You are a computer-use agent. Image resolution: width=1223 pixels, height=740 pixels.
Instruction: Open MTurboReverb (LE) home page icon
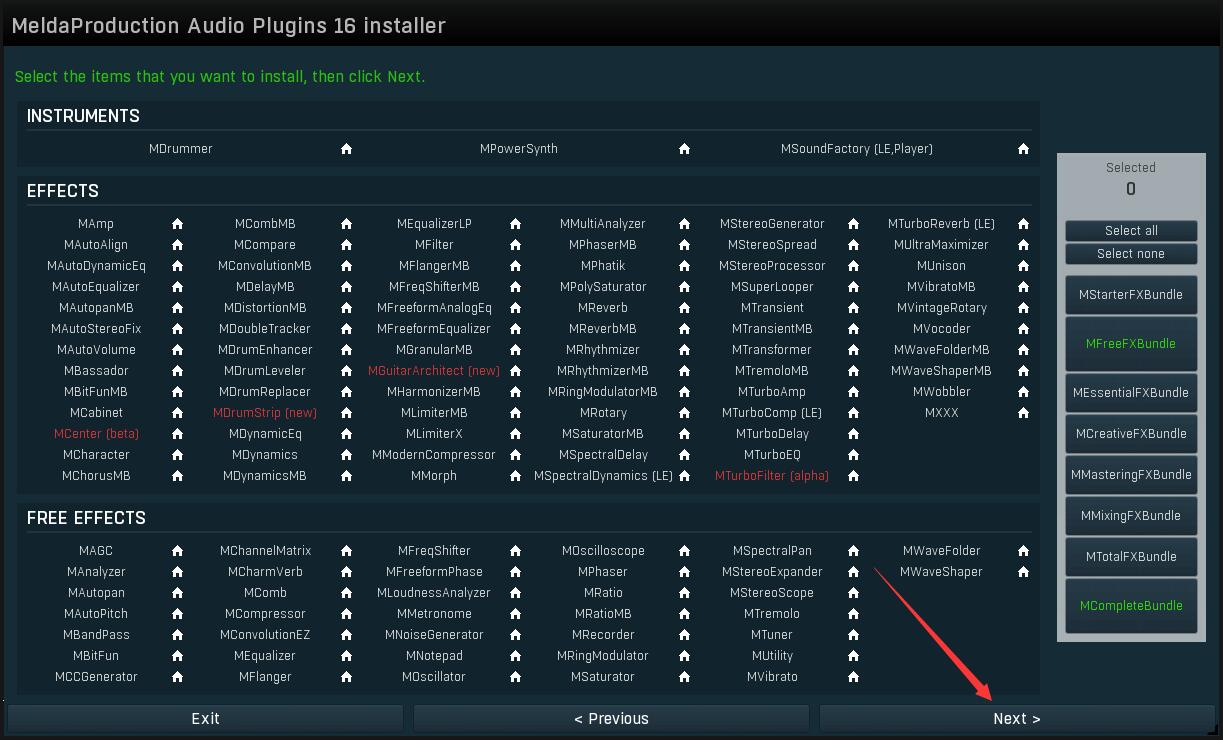[x=1023, y=223]
